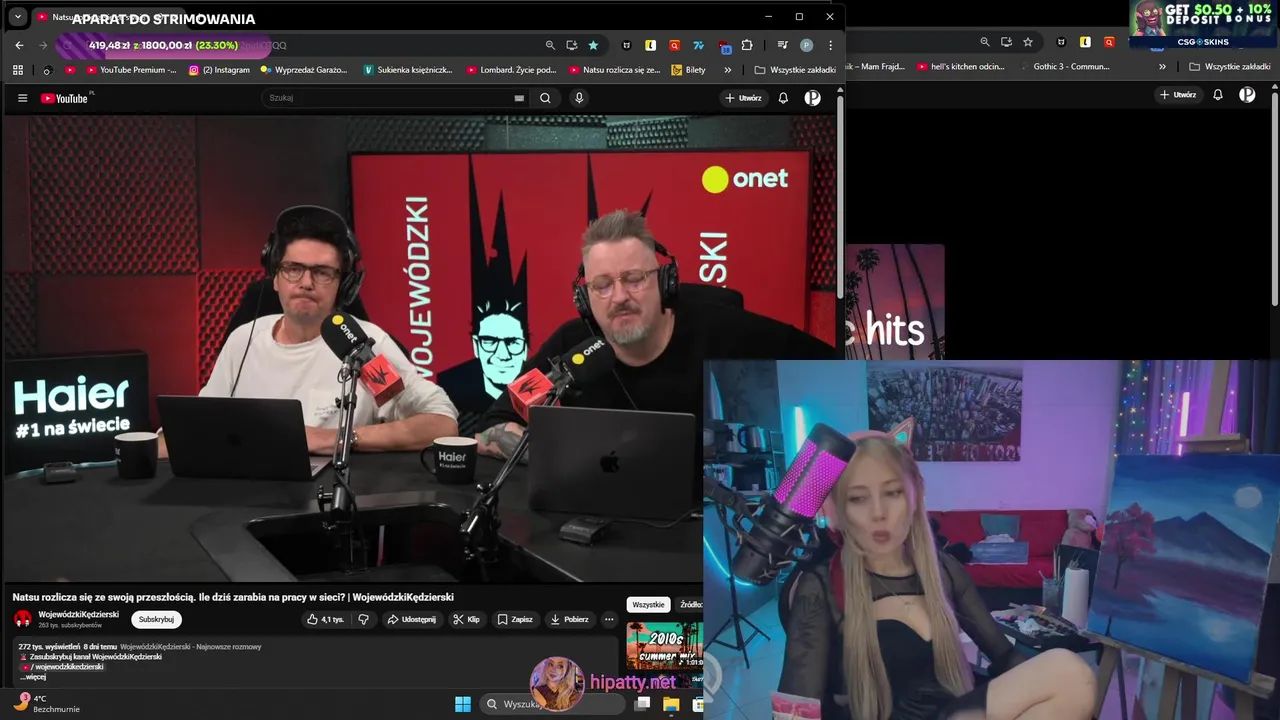1280x720 pixels.
Task: Click the Subskrybuj button
Action: [x=156, y=619]
